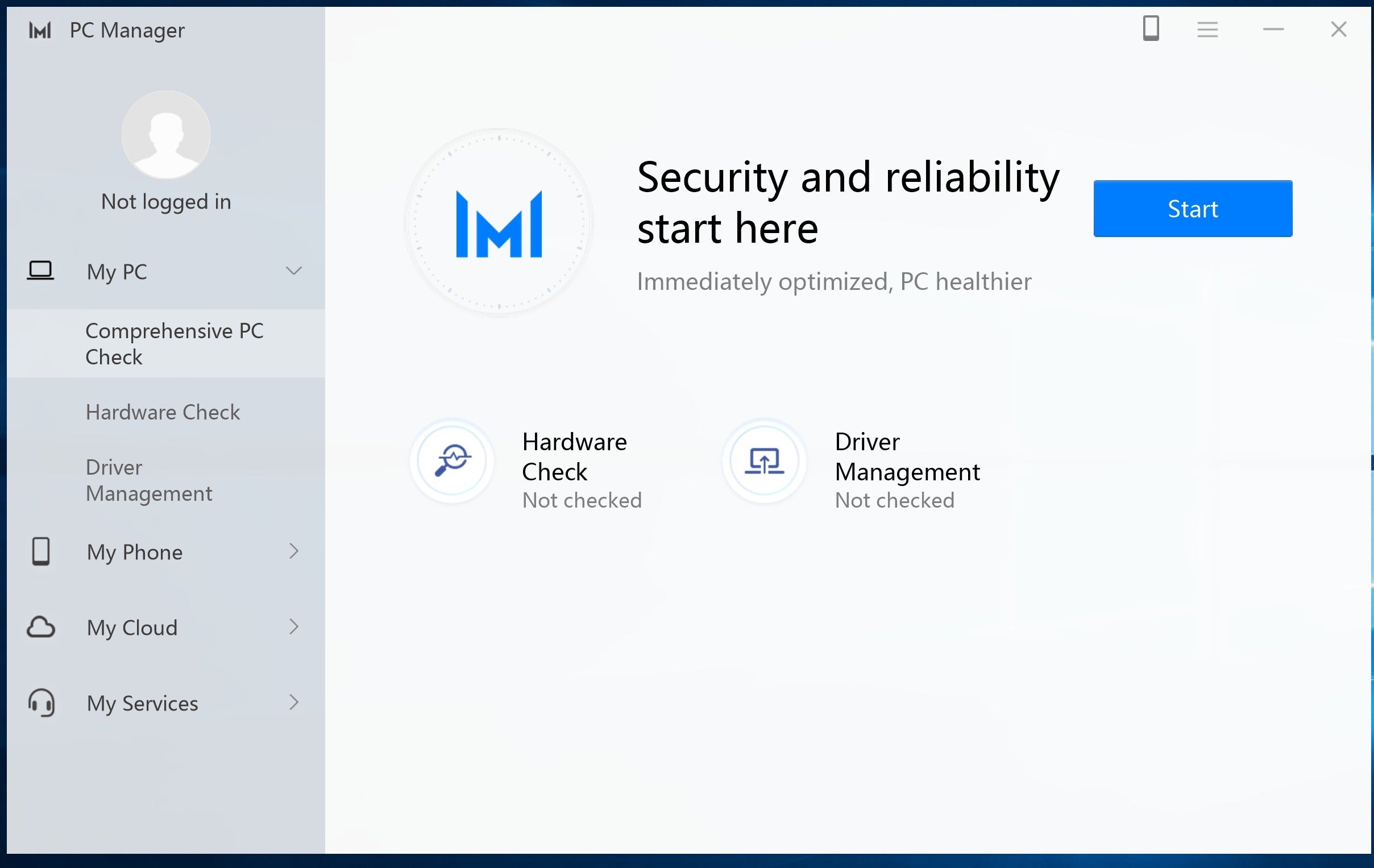Expand the My Phone section
The image size is (1374, 868).
[x=164, y=551]
